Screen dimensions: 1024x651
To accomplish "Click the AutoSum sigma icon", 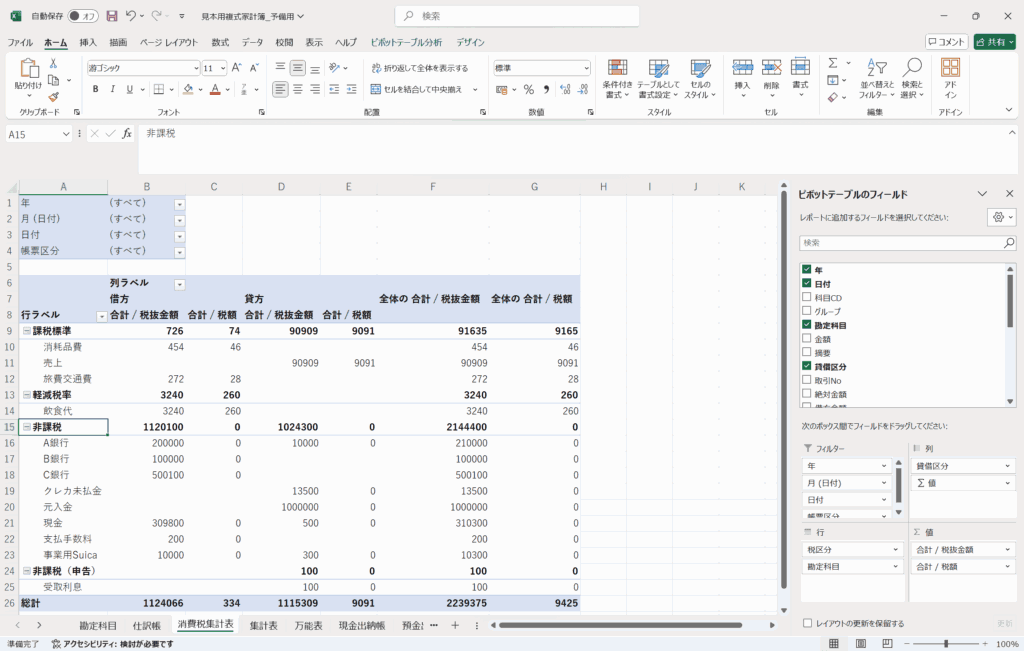I will pyautogui.click(x=833, y=63).
